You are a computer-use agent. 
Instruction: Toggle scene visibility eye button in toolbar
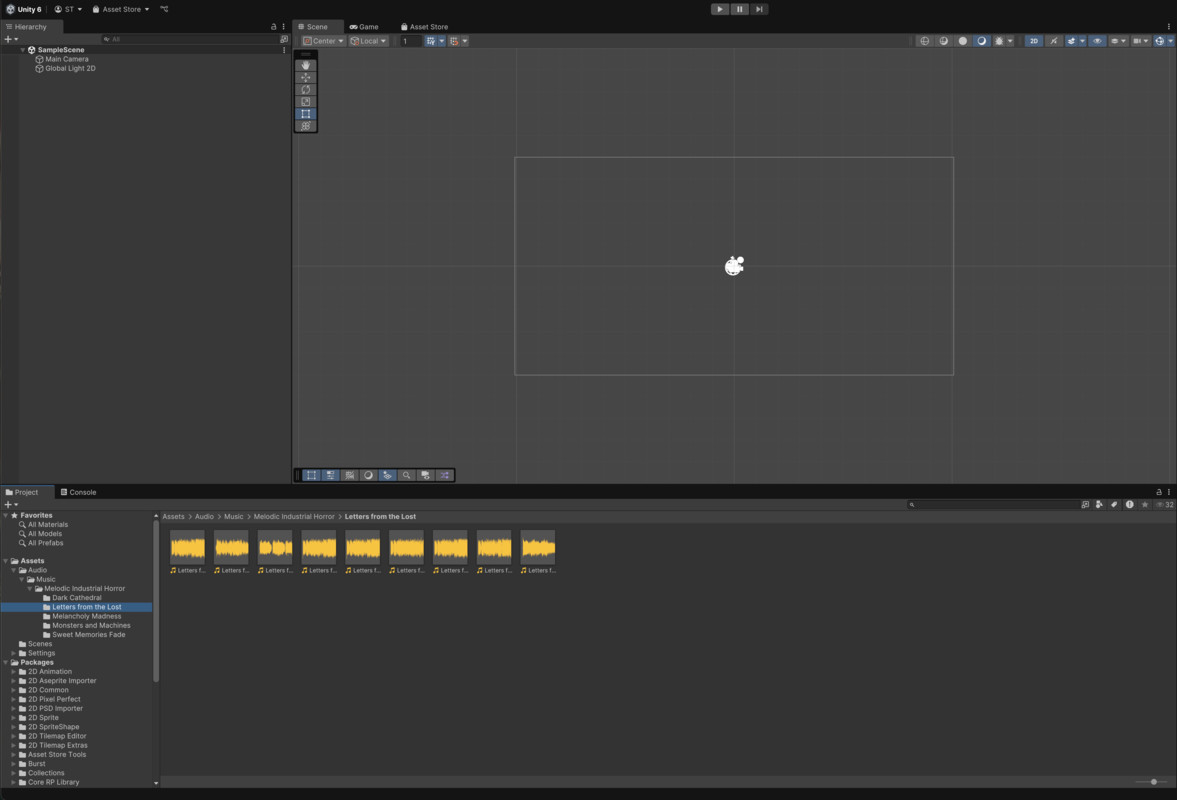coord(1097,41)
